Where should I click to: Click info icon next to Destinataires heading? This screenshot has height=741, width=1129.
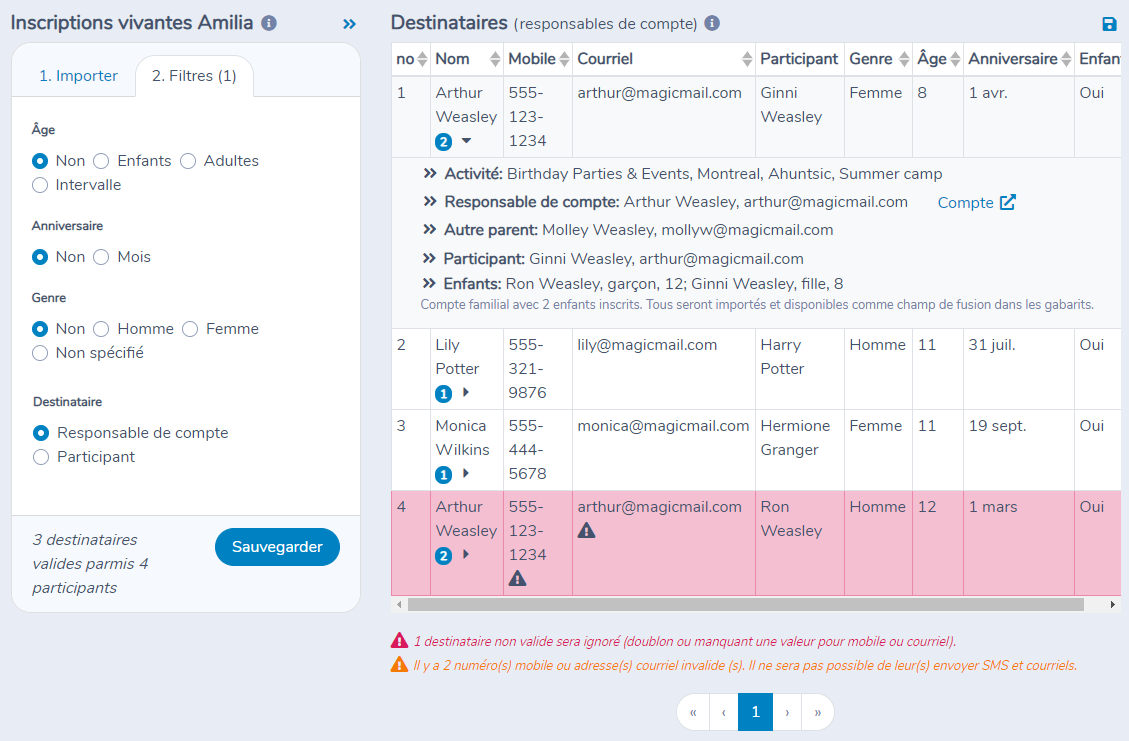point(712,23)
